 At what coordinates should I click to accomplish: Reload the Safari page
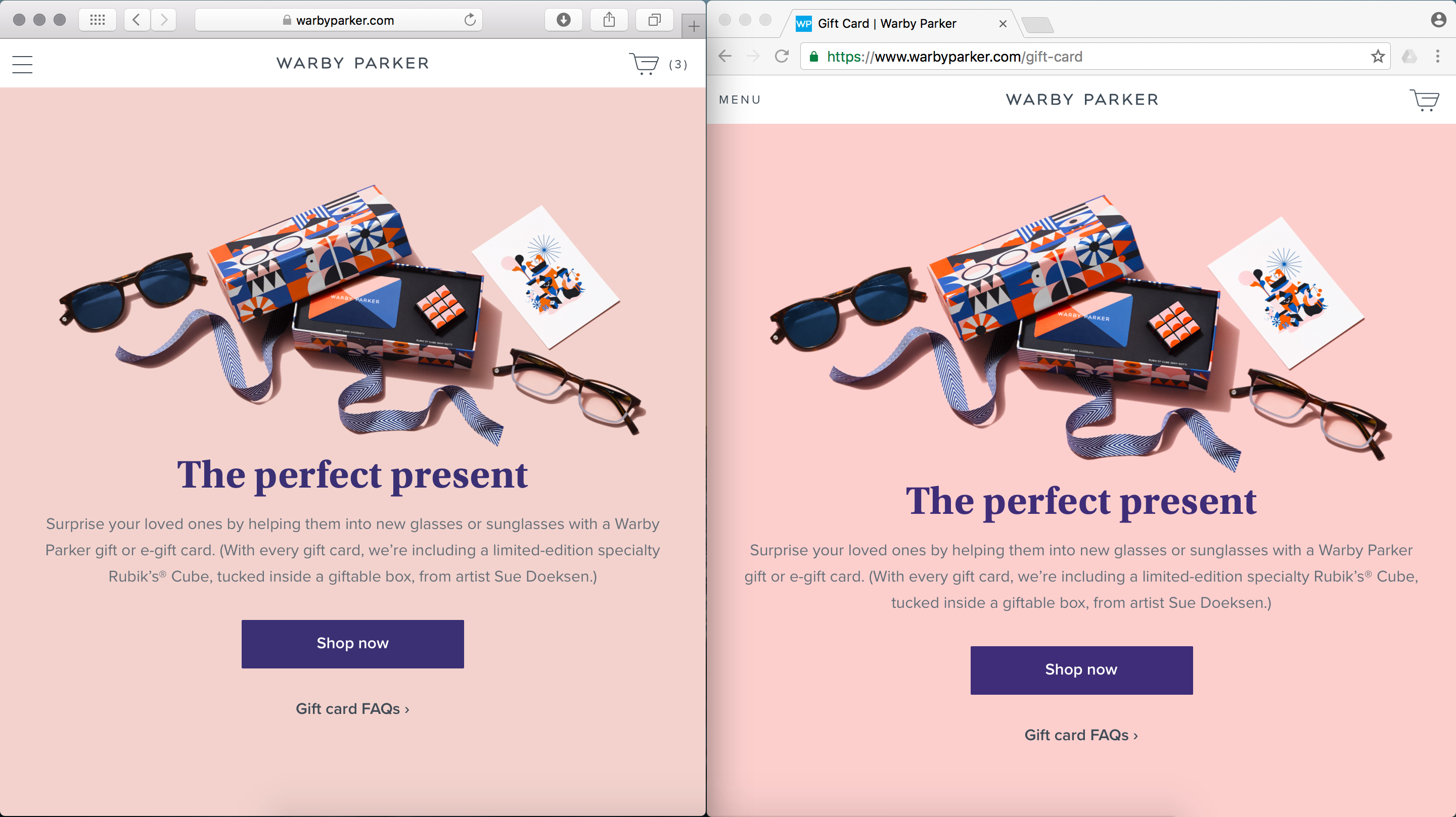coord(470,20)
